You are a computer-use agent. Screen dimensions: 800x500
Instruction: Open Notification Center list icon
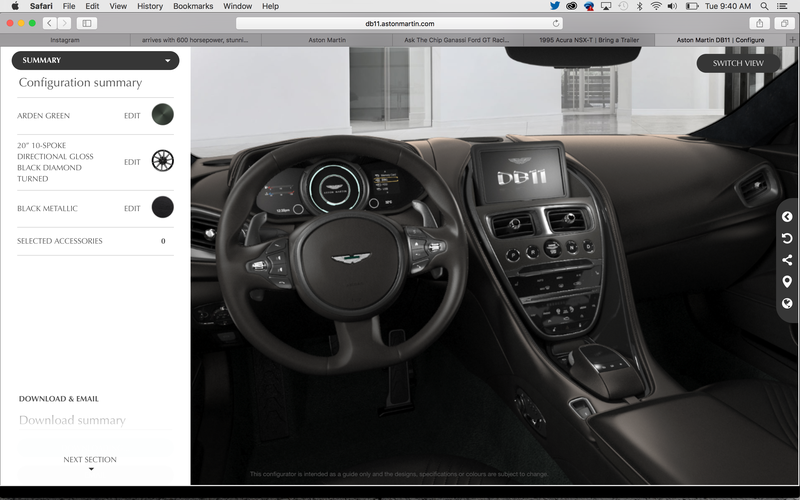click(782, 6)
